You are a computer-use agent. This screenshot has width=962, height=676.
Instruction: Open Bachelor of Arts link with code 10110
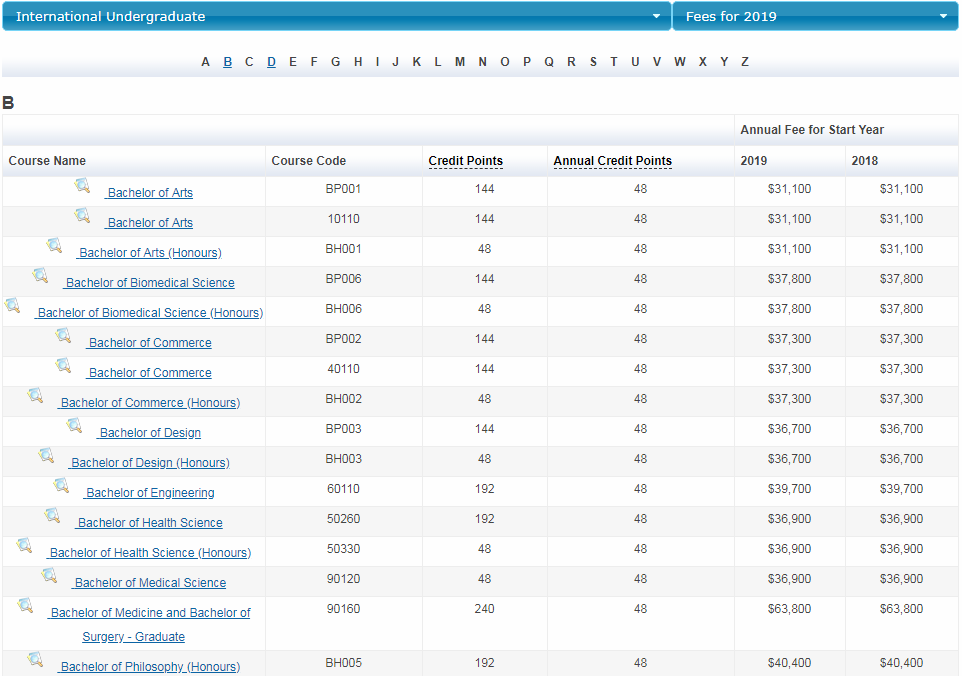[x=150, y=223]
